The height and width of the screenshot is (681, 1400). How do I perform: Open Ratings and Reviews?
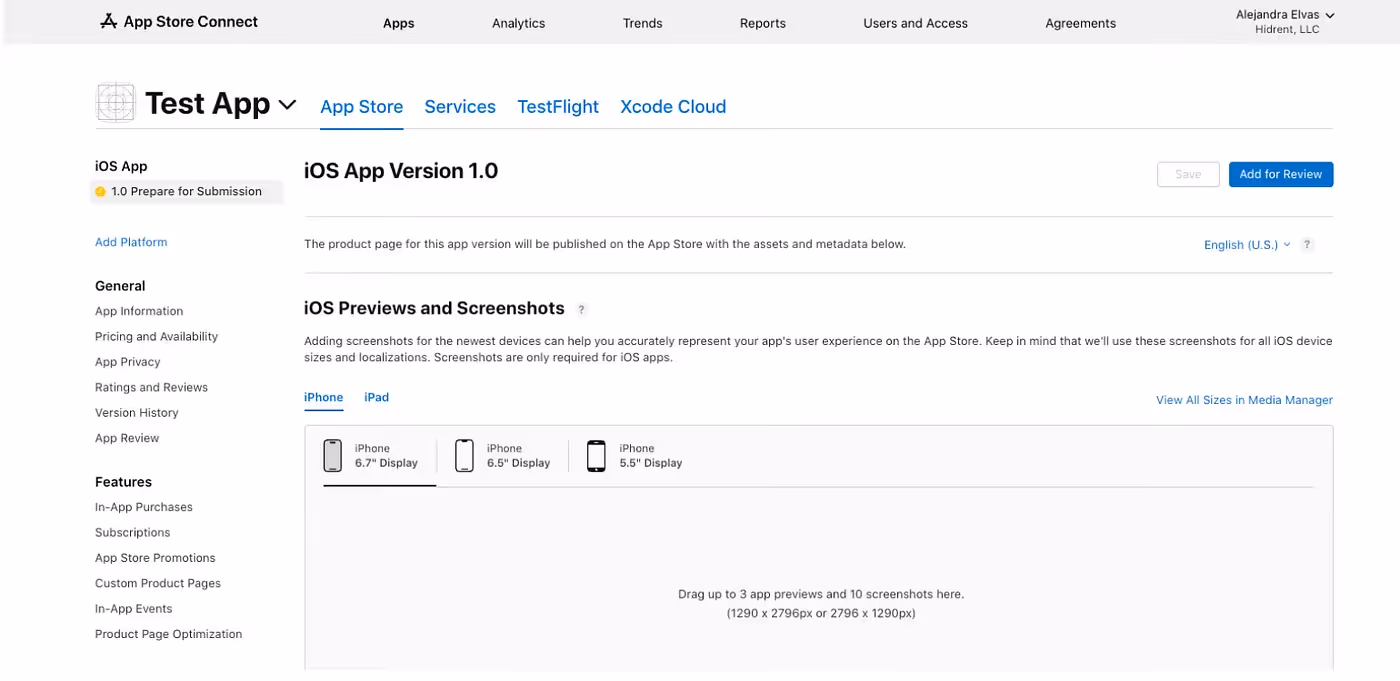click(151, 387)
